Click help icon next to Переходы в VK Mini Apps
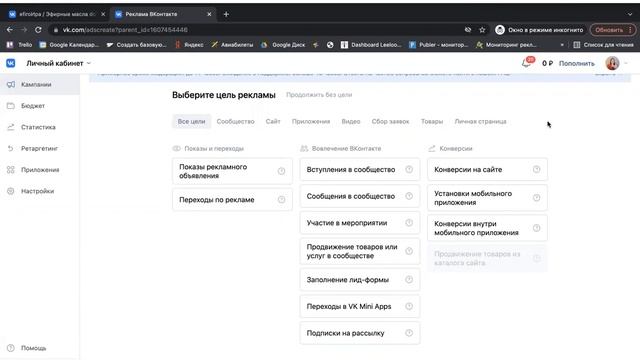640x360 pixels. pyautogui.click(x=409, y=306)
